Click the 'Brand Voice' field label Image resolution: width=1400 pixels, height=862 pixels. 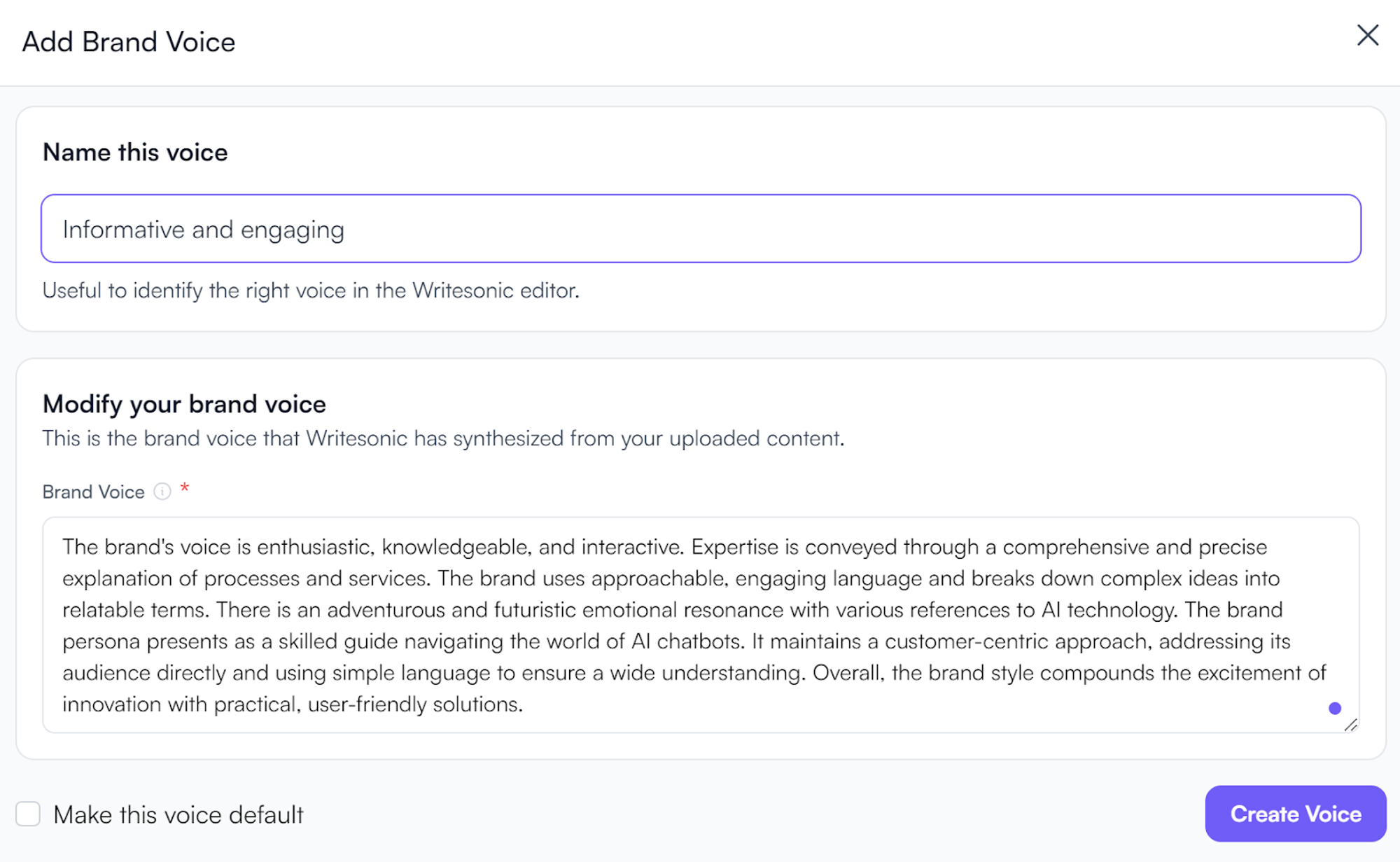tap(93, 492)
